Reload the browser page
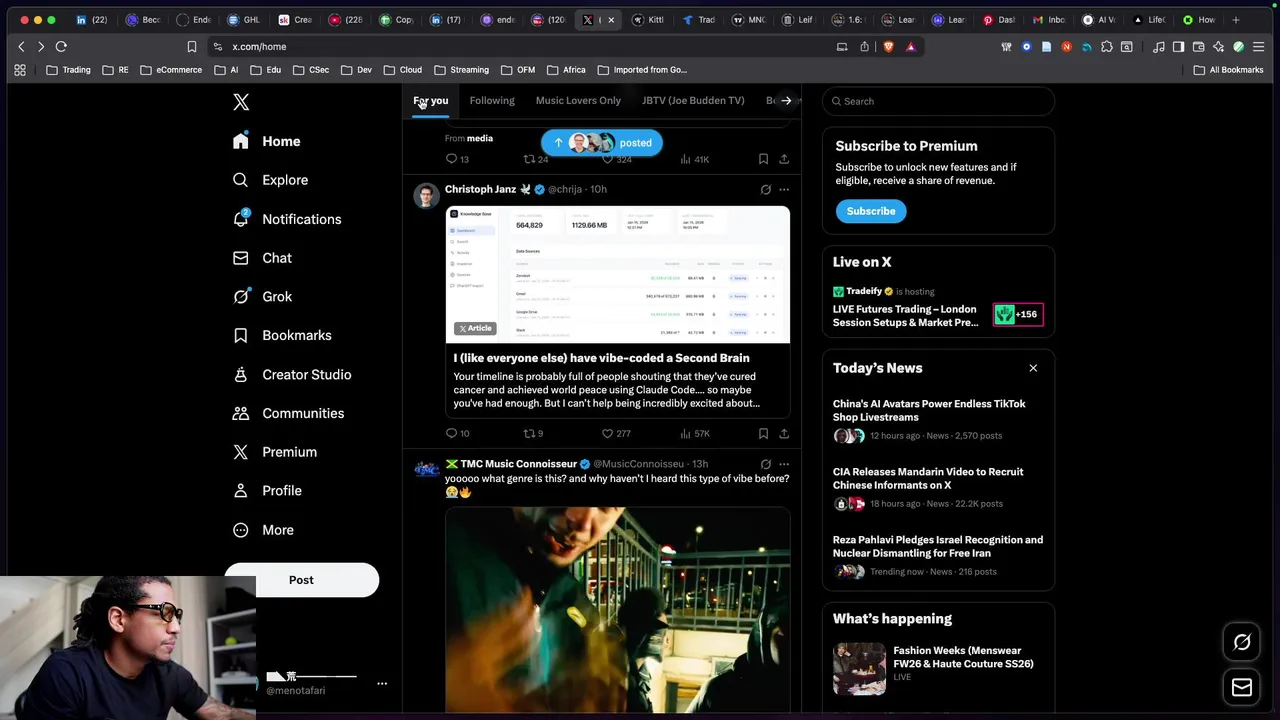 [x=61, y=46]
